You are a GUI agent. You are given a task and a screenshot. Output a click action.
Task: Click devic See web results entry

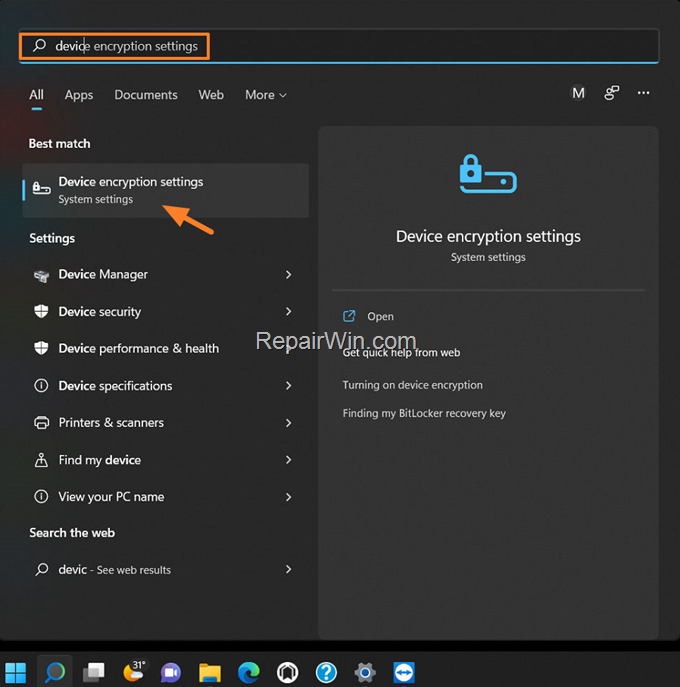point(166,570)
